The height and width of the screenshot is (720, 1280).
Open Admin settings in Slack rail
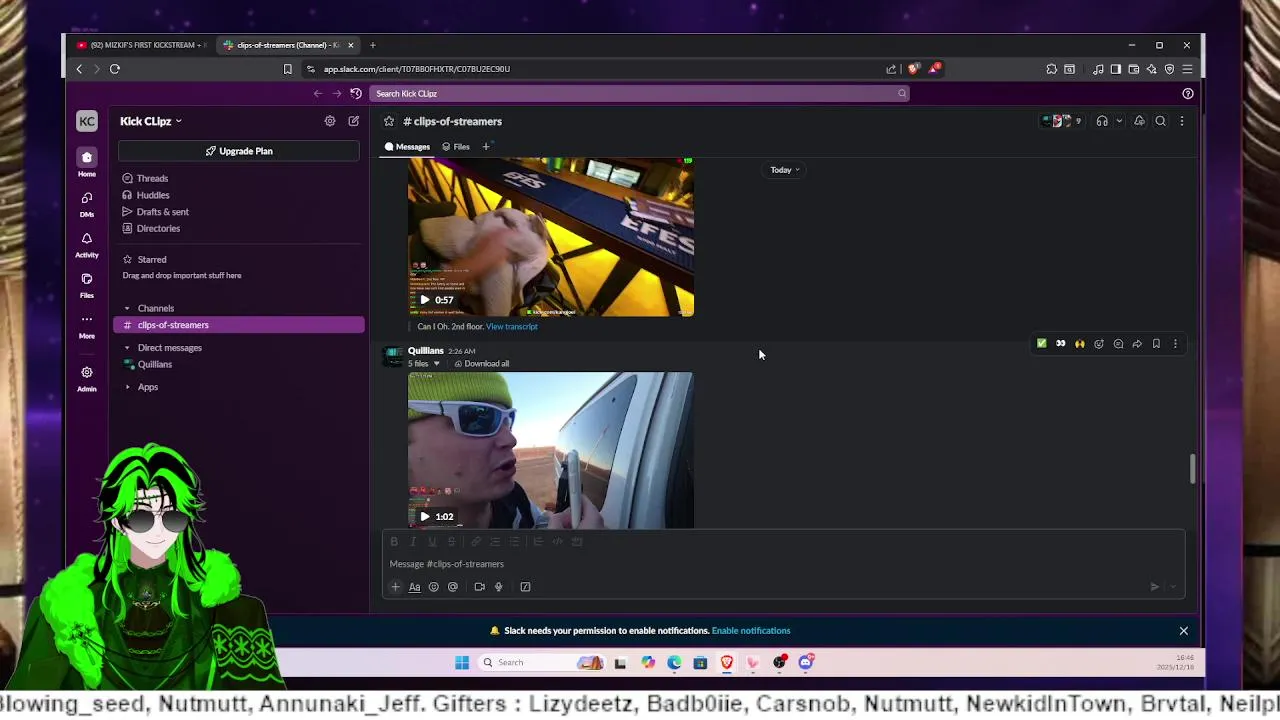click(x=87, y=377)
